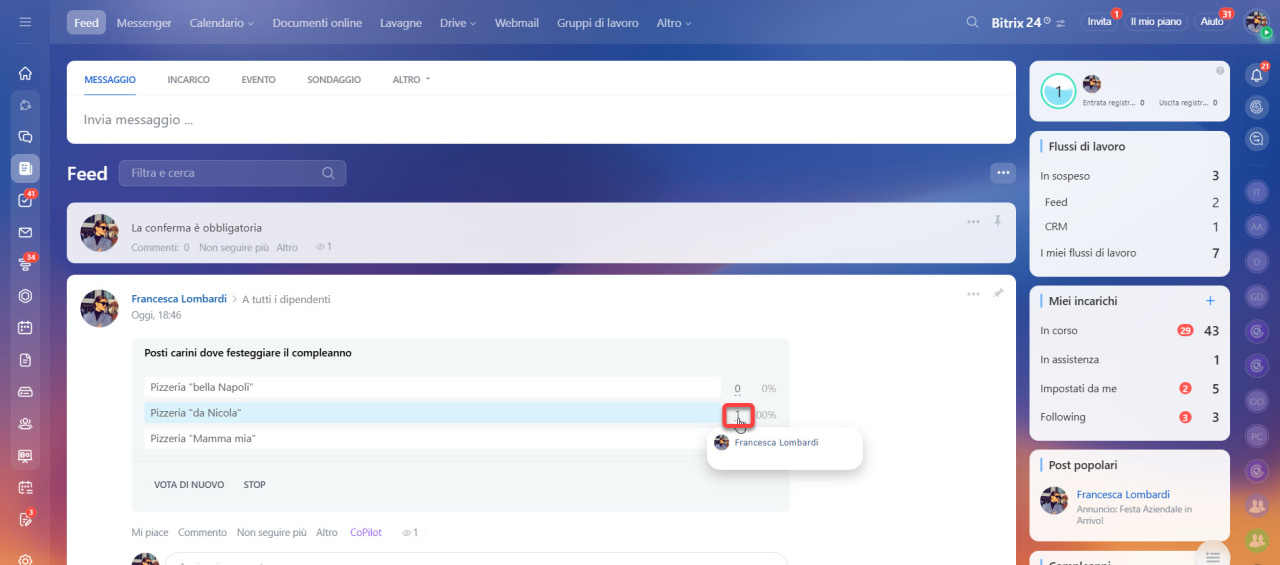Screen dimensions: 1280x565
Task: Open the Lavagne tab
Action: (x=401, y=23)
